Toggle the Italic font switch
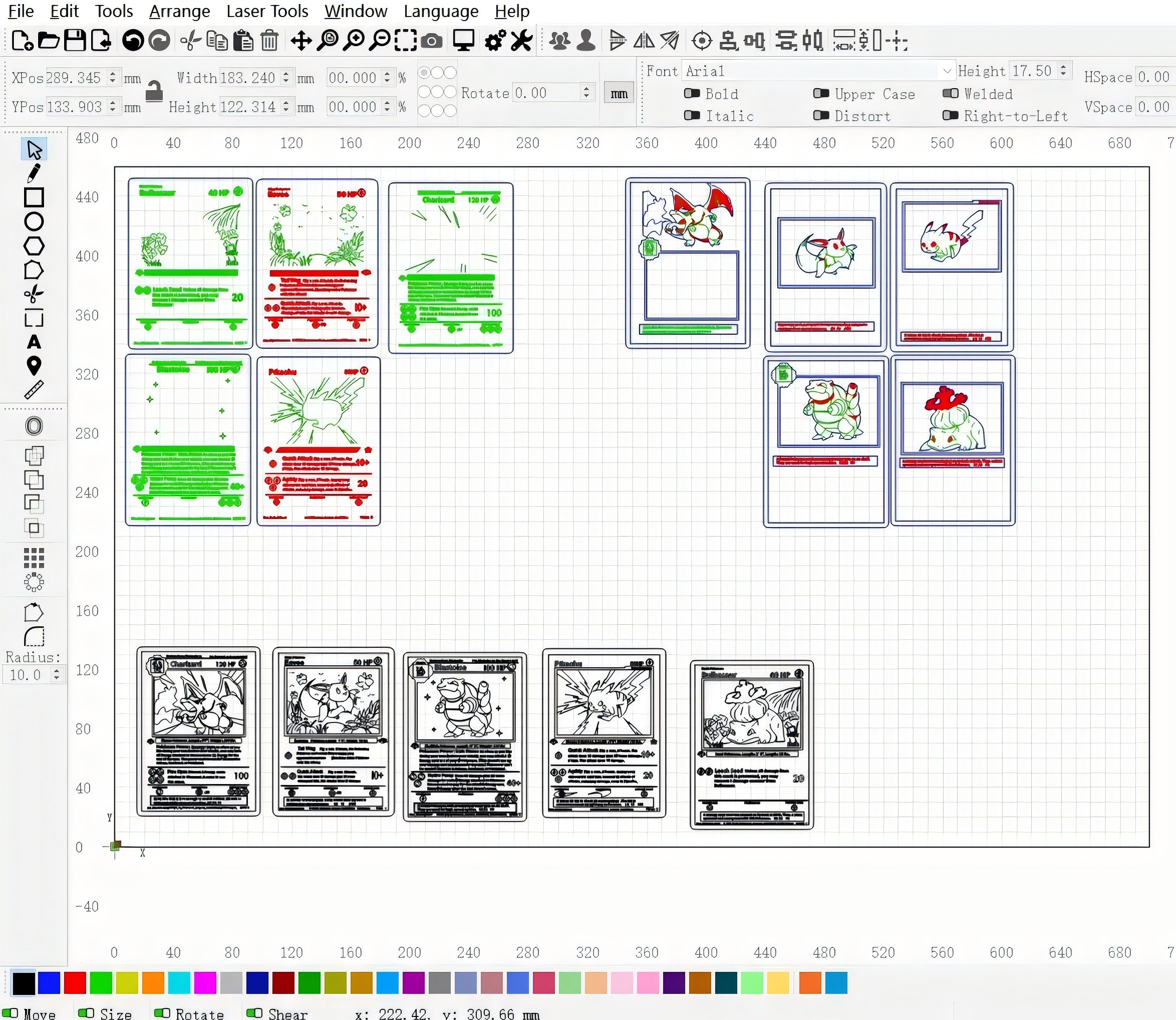Screen dimensions: 1176x1020 692,116
